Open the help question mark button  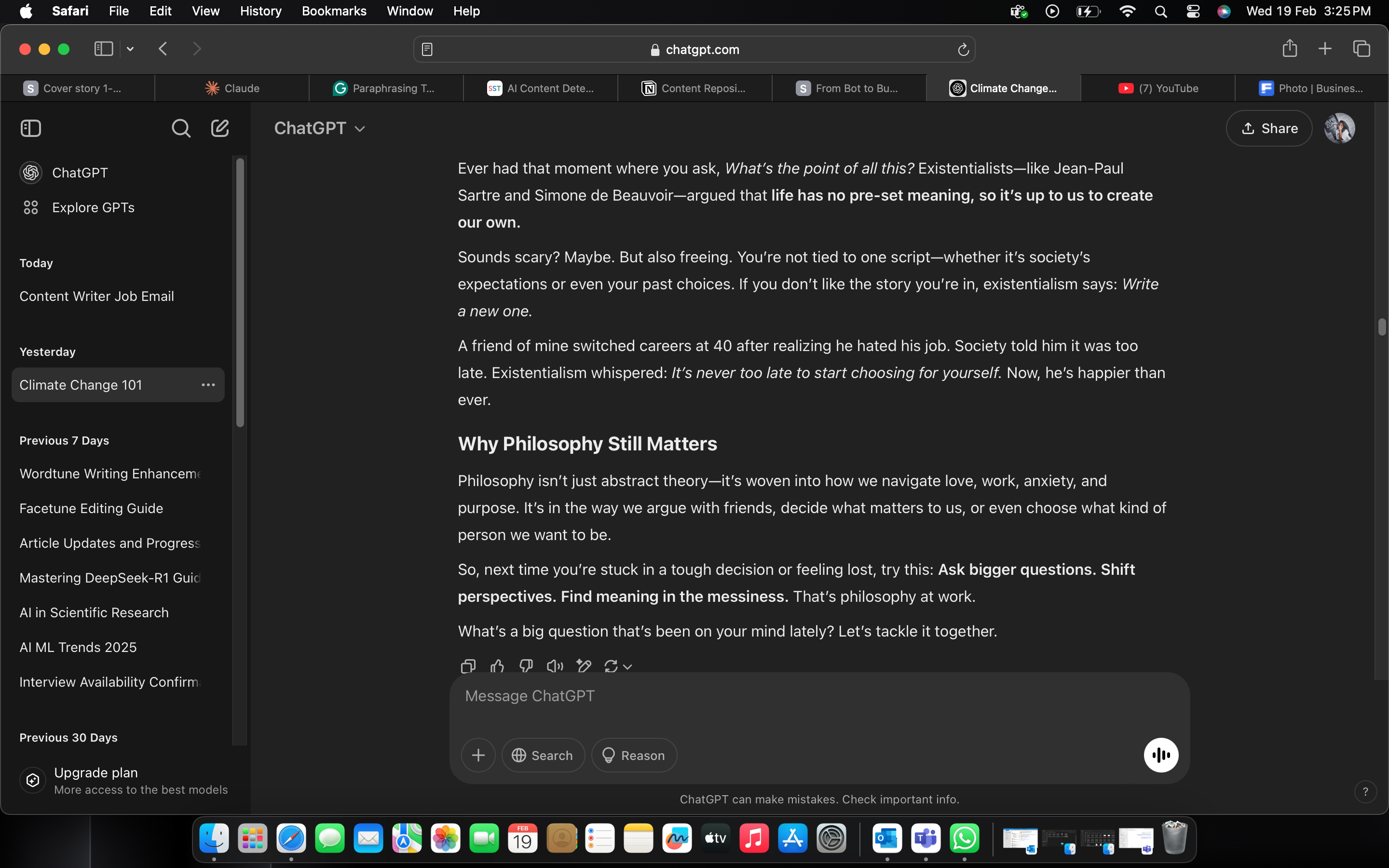[x=1365, y=792]
